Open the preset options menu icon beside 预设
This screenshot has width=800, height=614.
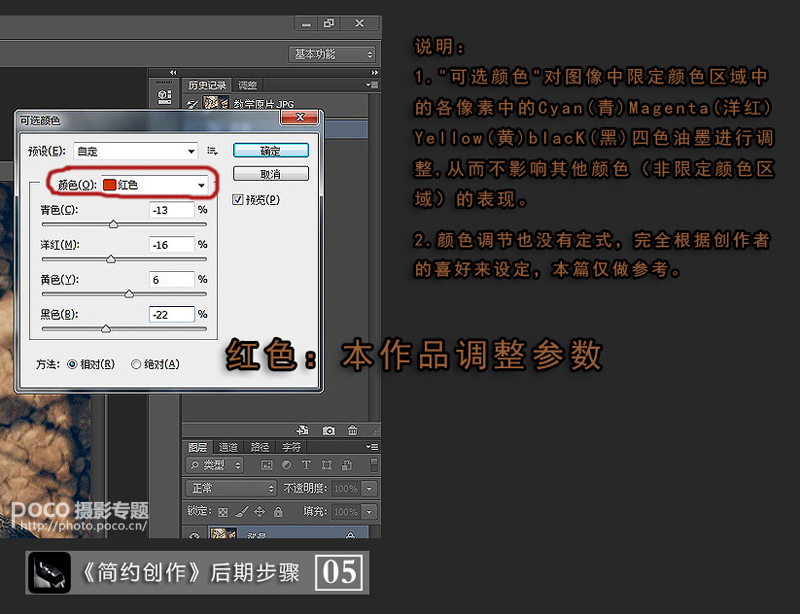pyautogui.click(x=212, y=151)
